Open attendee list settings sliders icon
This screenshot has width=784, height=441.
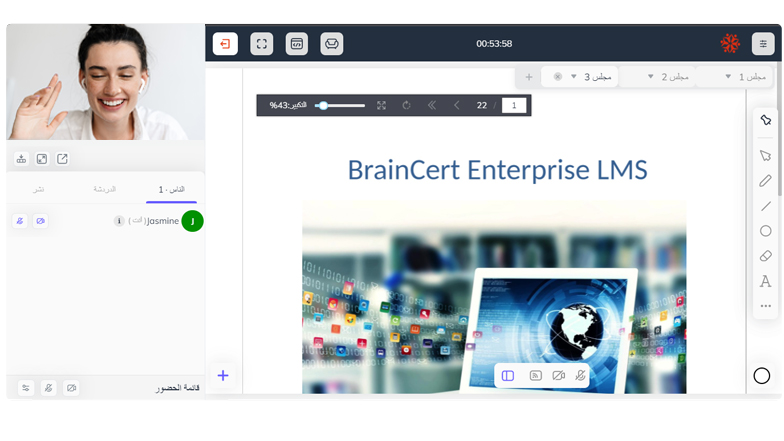[x=26, y=388]
